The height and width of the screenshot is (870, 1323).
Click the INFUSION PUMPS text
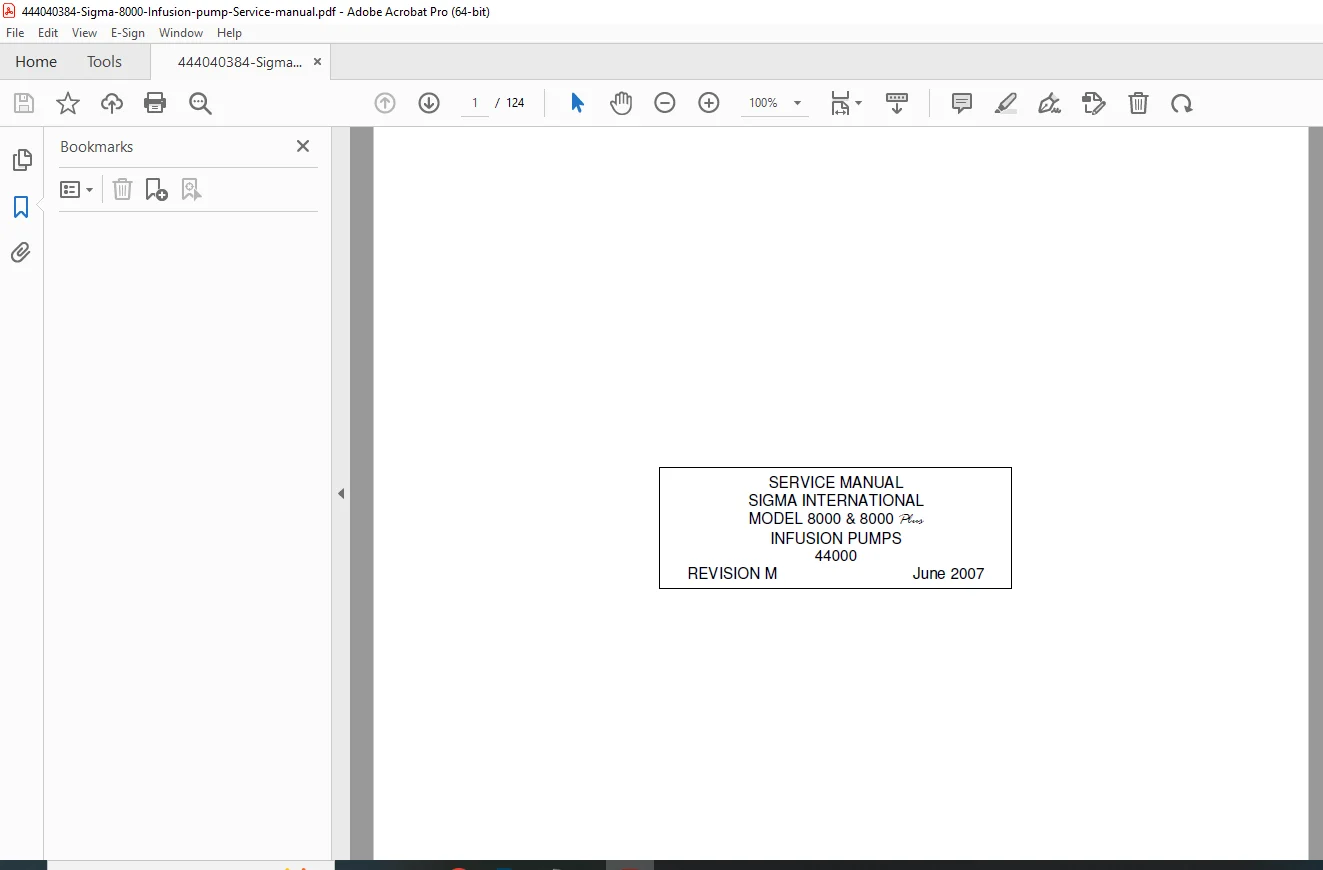836,538
